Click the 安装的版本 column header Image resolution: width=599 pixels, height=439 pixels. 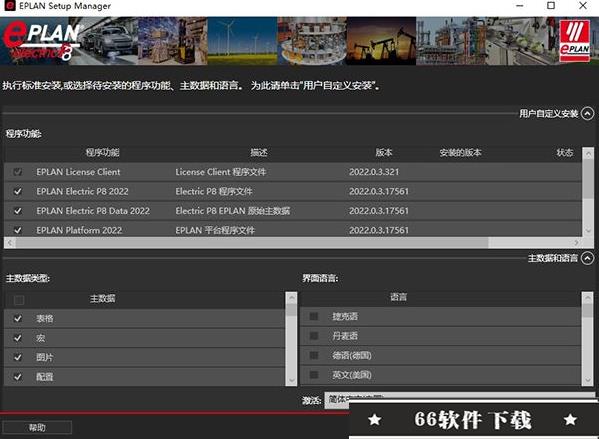click(460, 152)
